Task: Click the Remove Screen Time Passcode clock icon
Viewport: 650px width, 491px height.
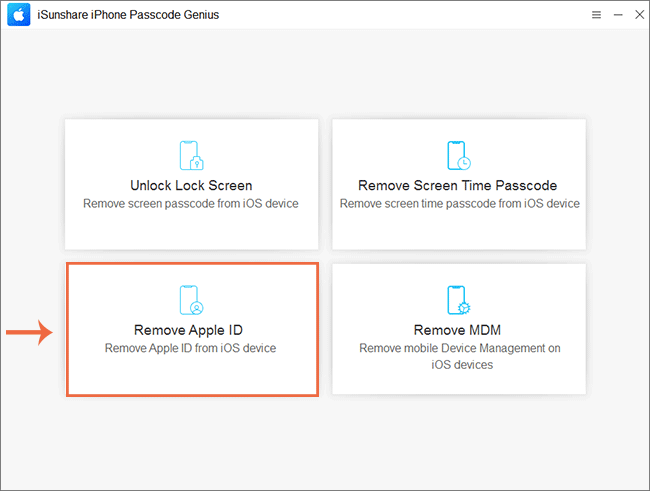Action: (459, 156)
